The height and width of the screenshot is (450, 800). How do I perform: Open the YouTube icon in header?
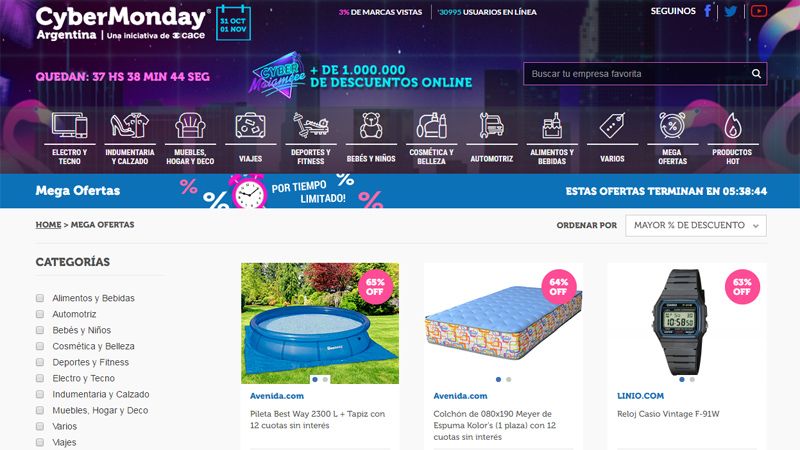[x=759, y=10]
